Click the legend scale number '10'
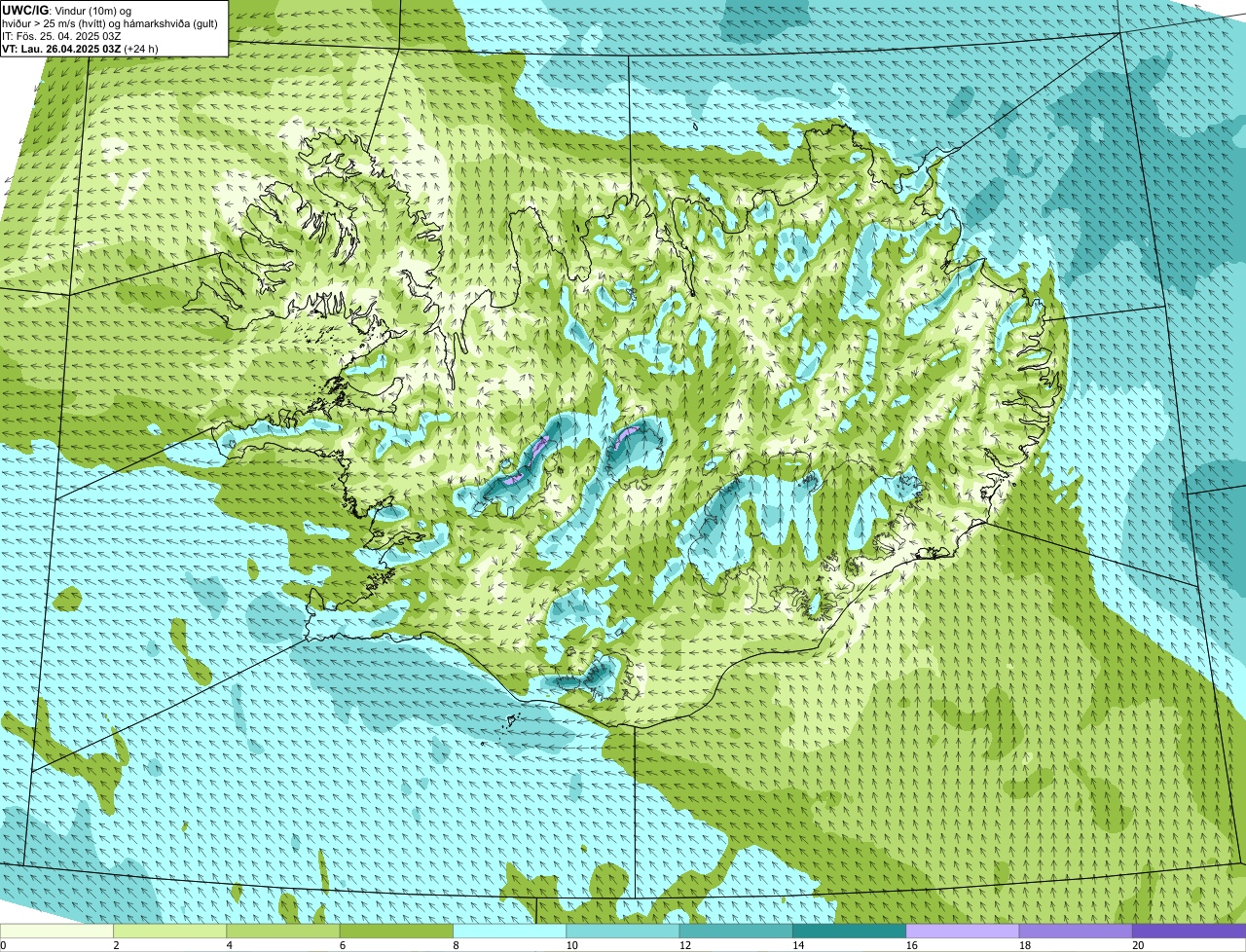 571,945
